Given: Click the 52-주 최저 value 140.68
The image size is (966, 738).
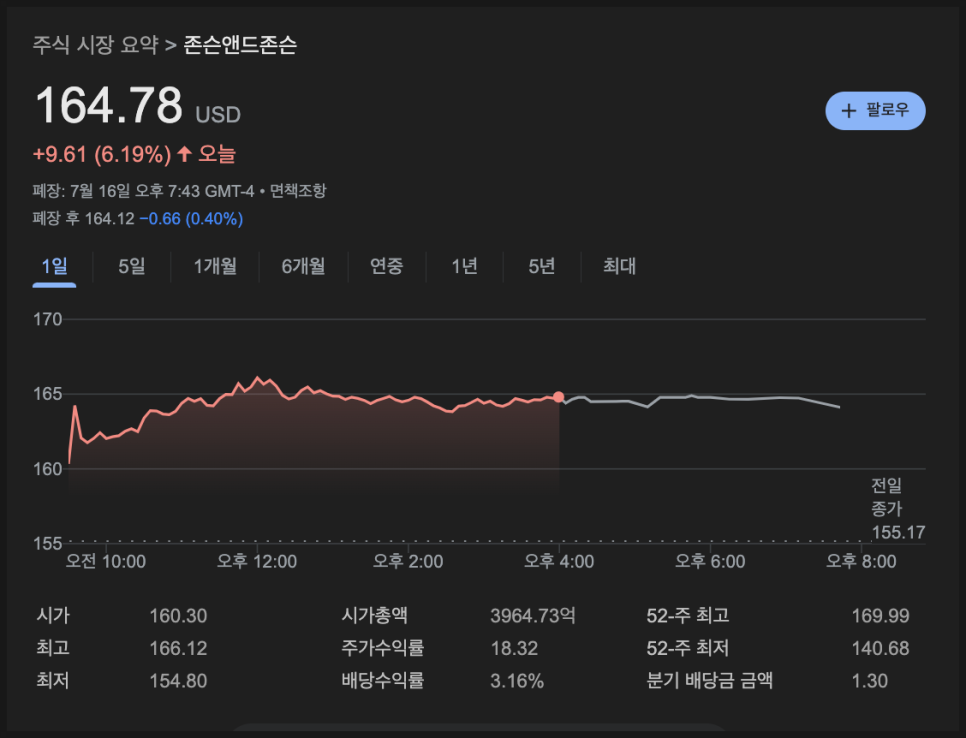Looking at the screenshot, I should point(880,648).
